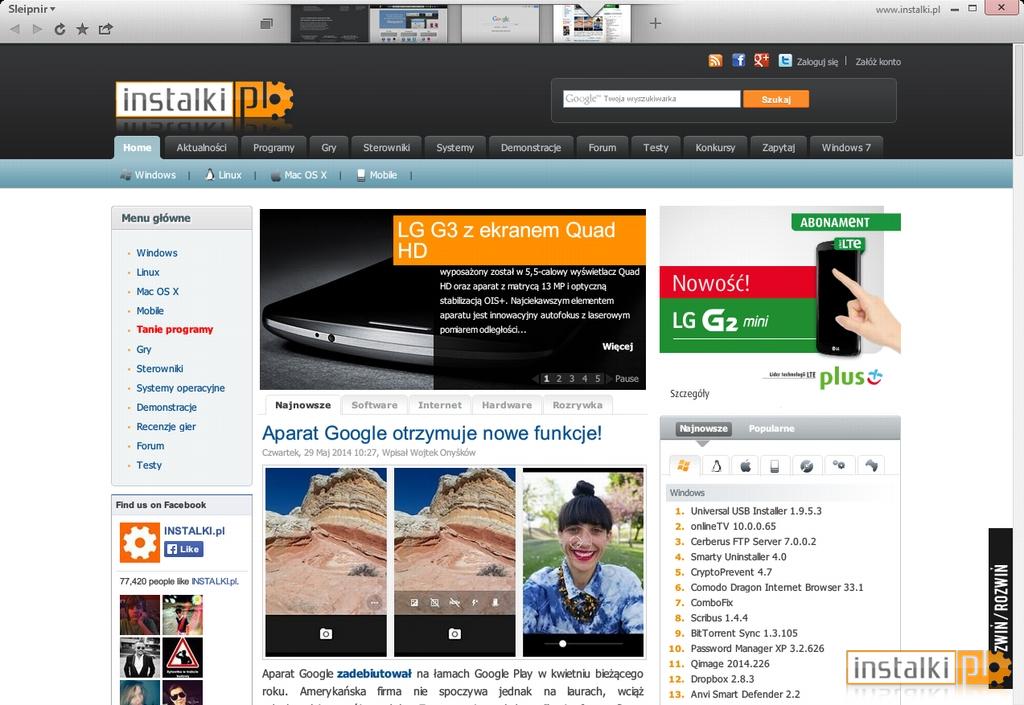1024x705 pixels.
Task: Click the orange Szukaj button
Action: coord(776,99)
